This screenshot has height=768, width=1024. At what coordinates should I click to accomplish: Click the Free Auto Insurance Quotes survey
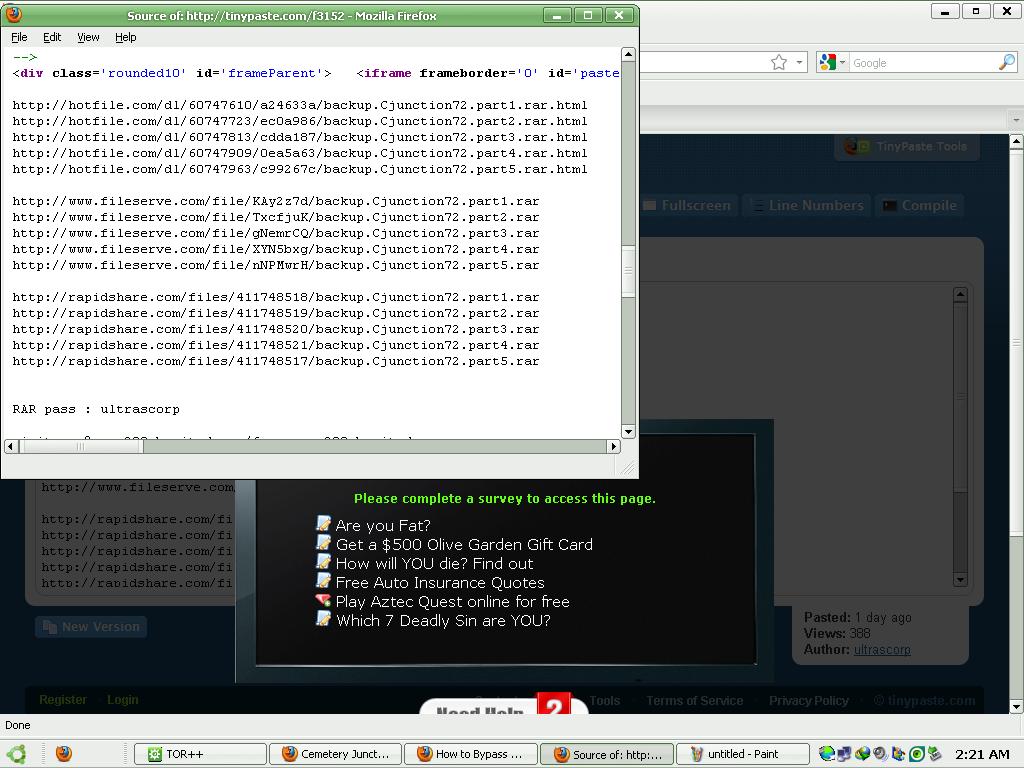(x=440, y=582)
